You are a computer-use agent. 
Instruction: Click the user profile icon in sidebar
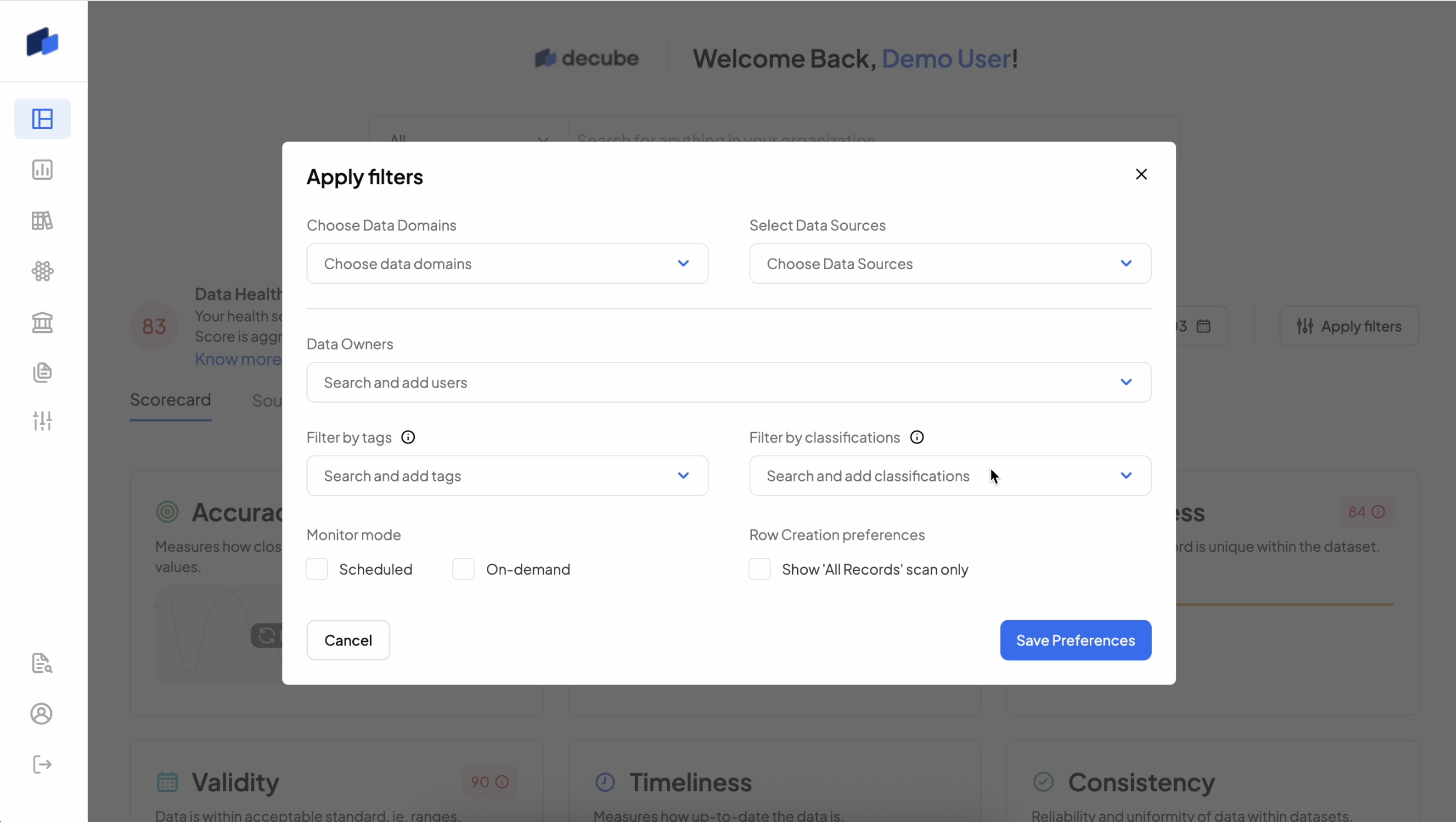(41, 714)
